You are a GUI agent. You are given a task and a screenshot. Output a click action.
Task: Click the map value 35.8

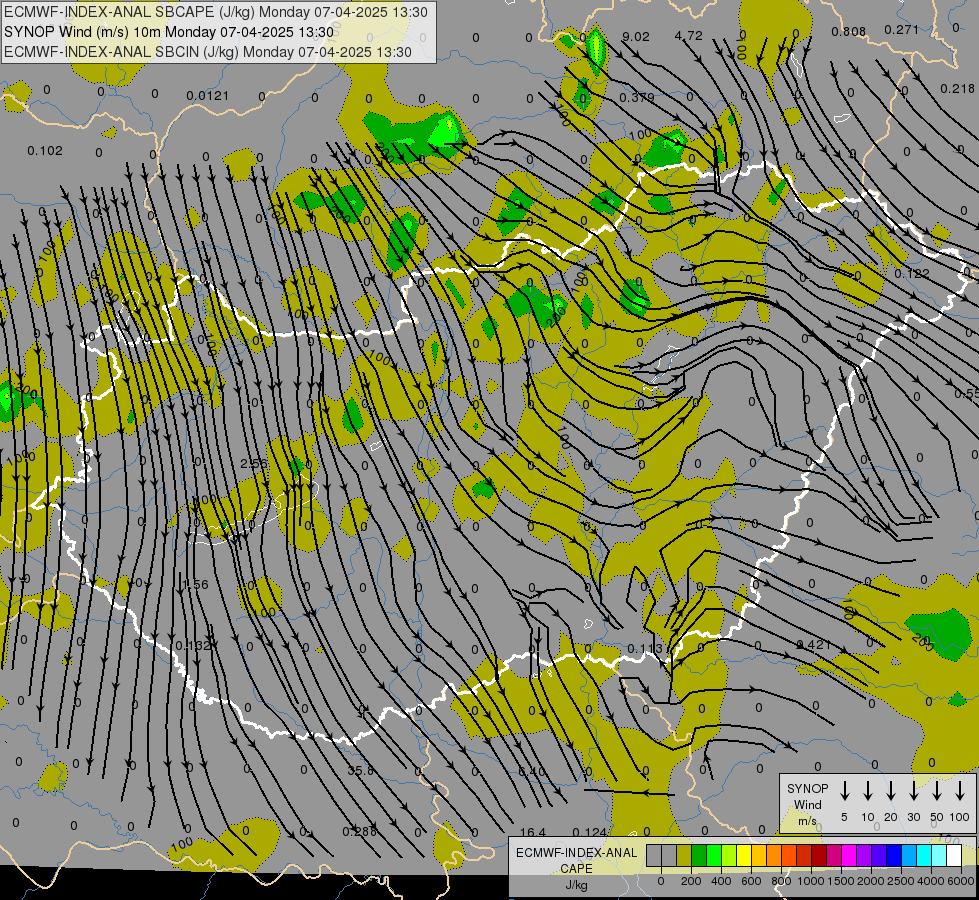(360, 771)
